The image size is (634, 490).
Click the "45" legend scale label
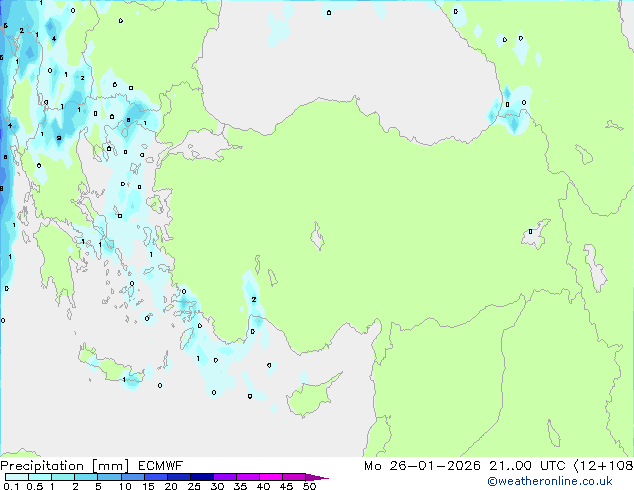(287, 486)
